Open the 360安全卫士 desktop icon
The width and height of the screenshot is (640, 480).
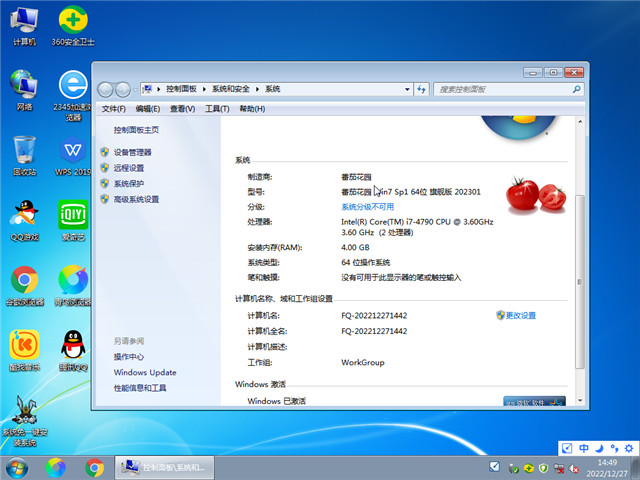(x=73, y=26)
